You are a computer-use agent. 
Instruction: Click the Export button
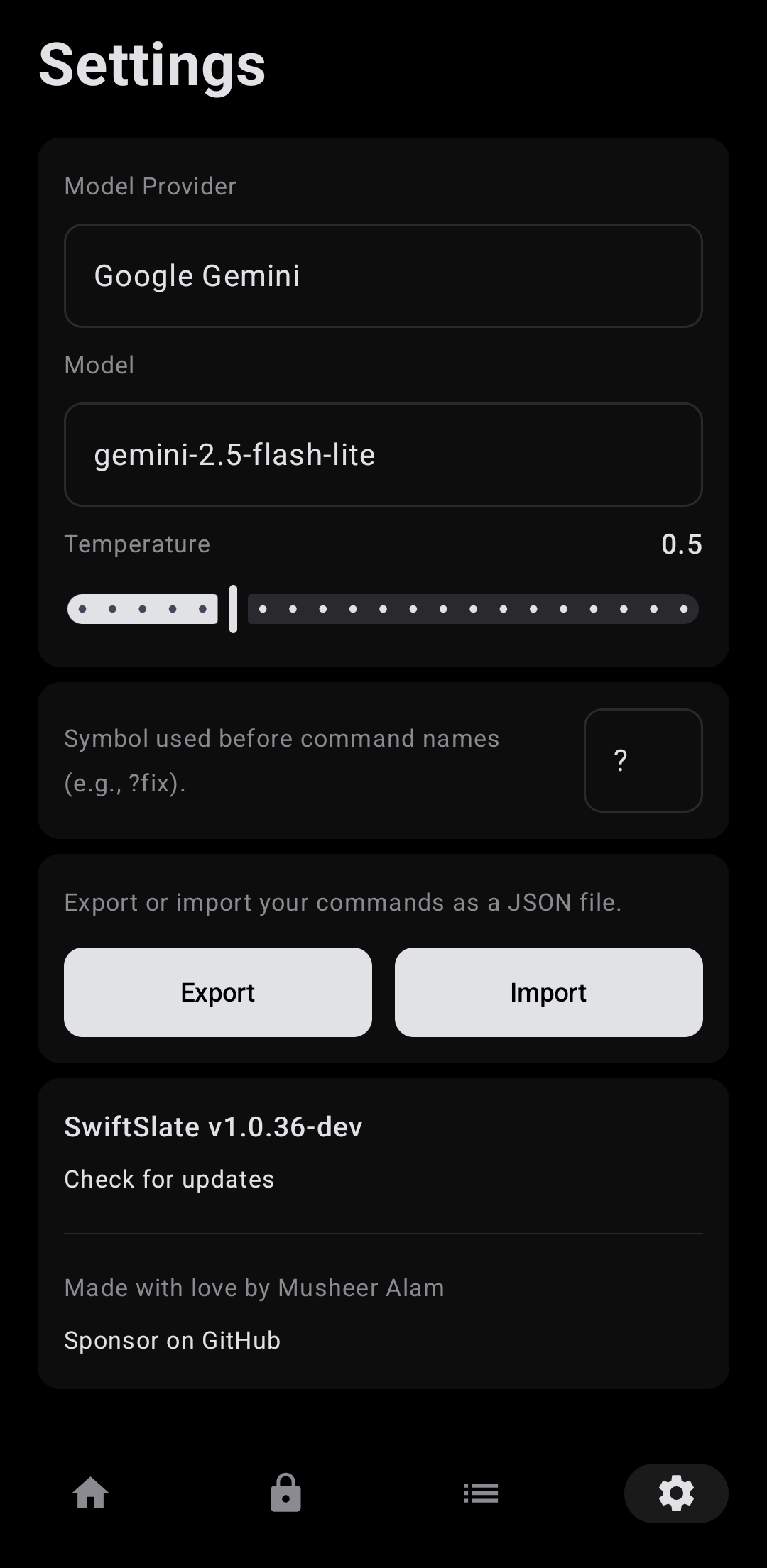(217, 992)
